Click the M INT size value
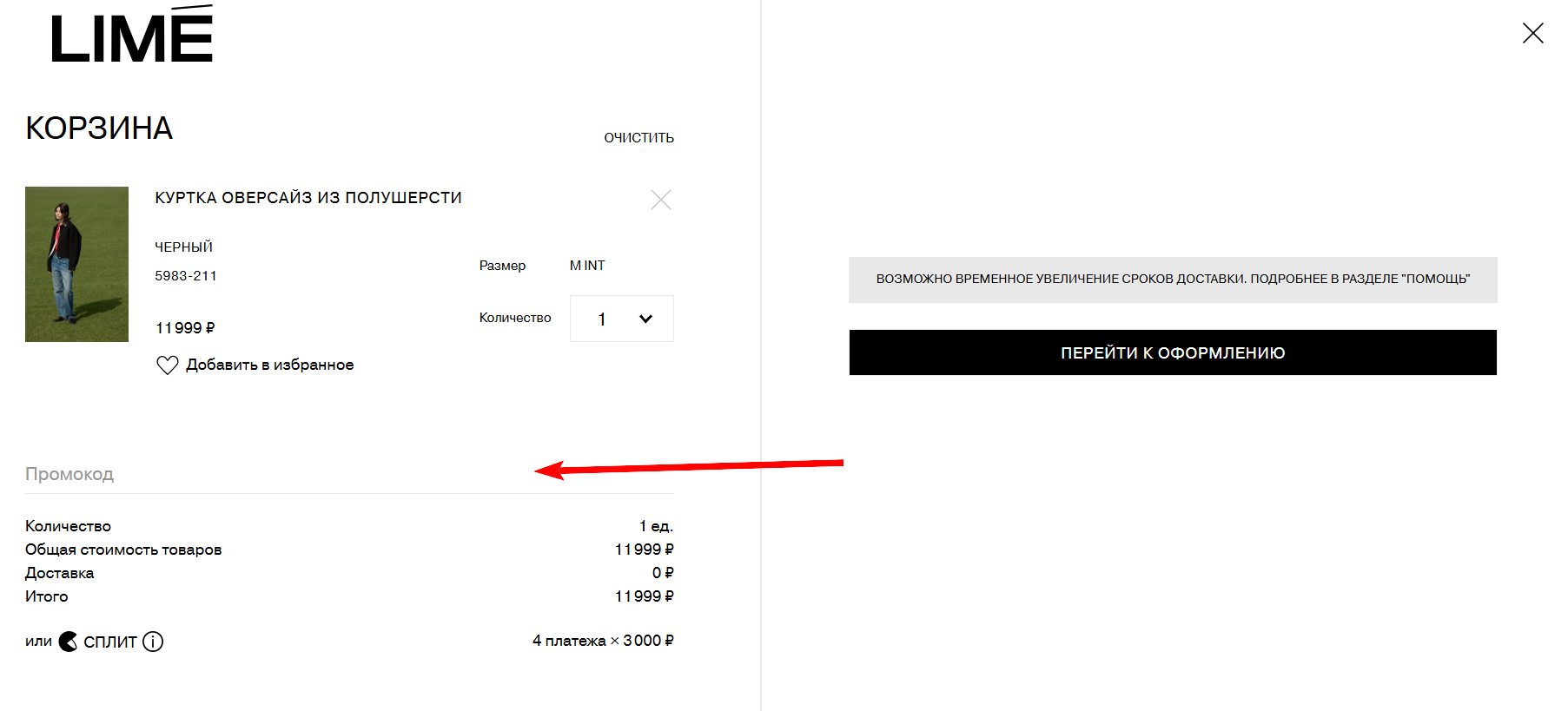 (587, 266)
